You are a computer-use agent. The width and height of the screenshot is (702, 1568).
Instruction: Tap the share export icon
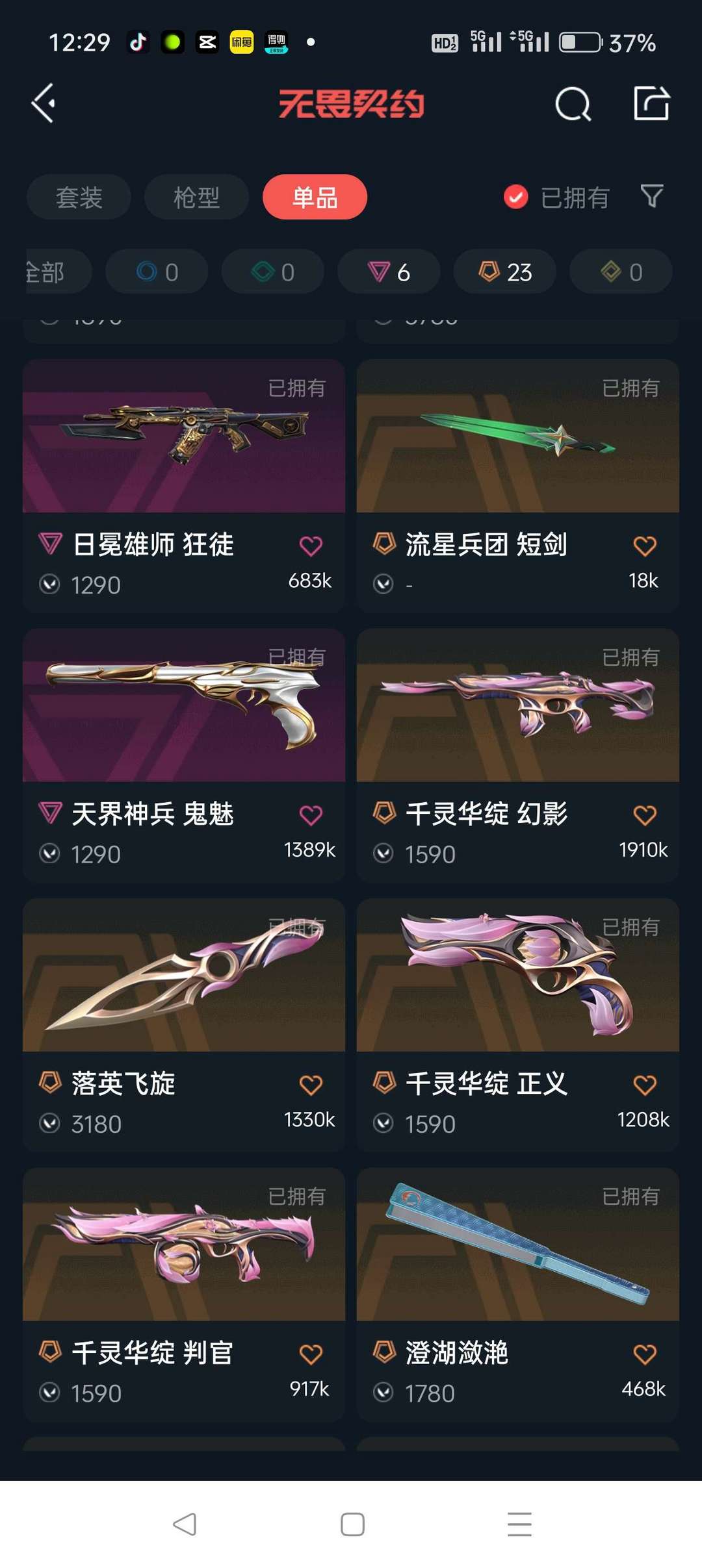coord(651,103)
